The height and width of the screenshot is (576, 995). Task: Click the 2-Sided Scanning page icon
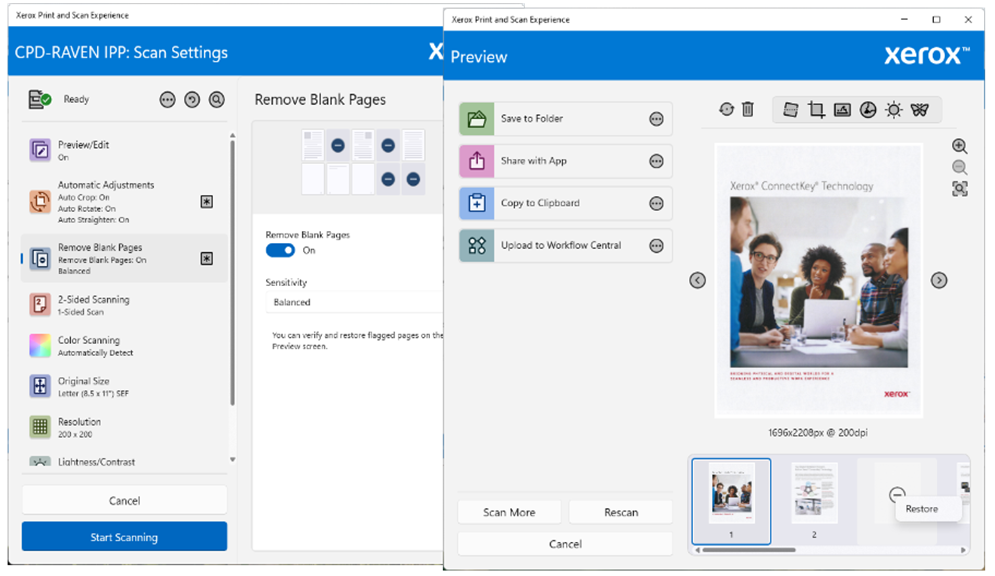click(x=40, y=304)
